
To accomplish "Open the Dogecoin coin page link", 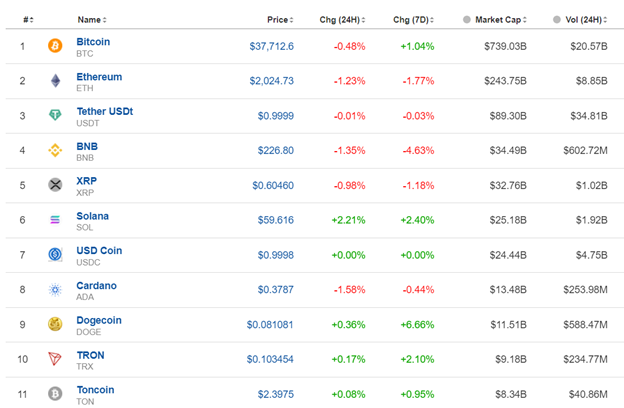I will tap(99, 320).
